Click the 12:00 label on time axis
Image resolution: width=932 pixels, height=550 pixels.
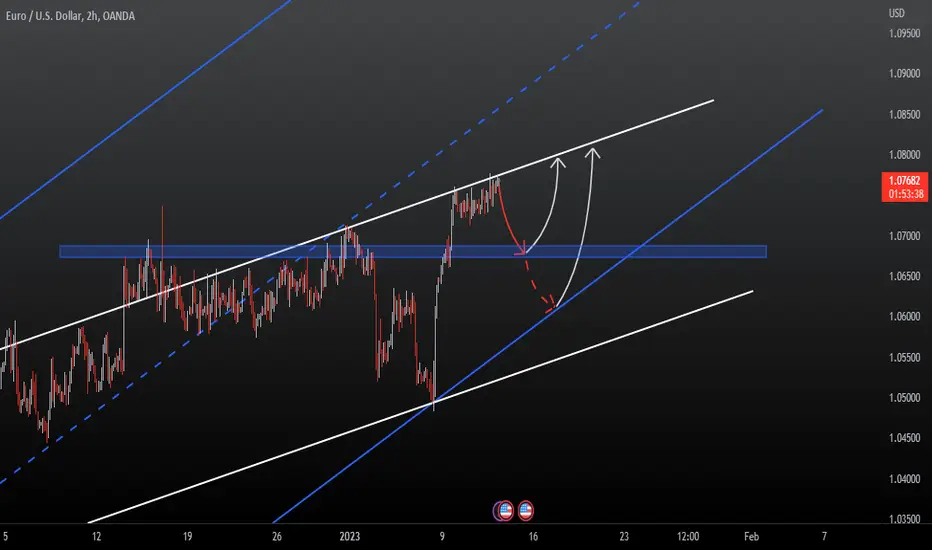click(x=688, y=536)
